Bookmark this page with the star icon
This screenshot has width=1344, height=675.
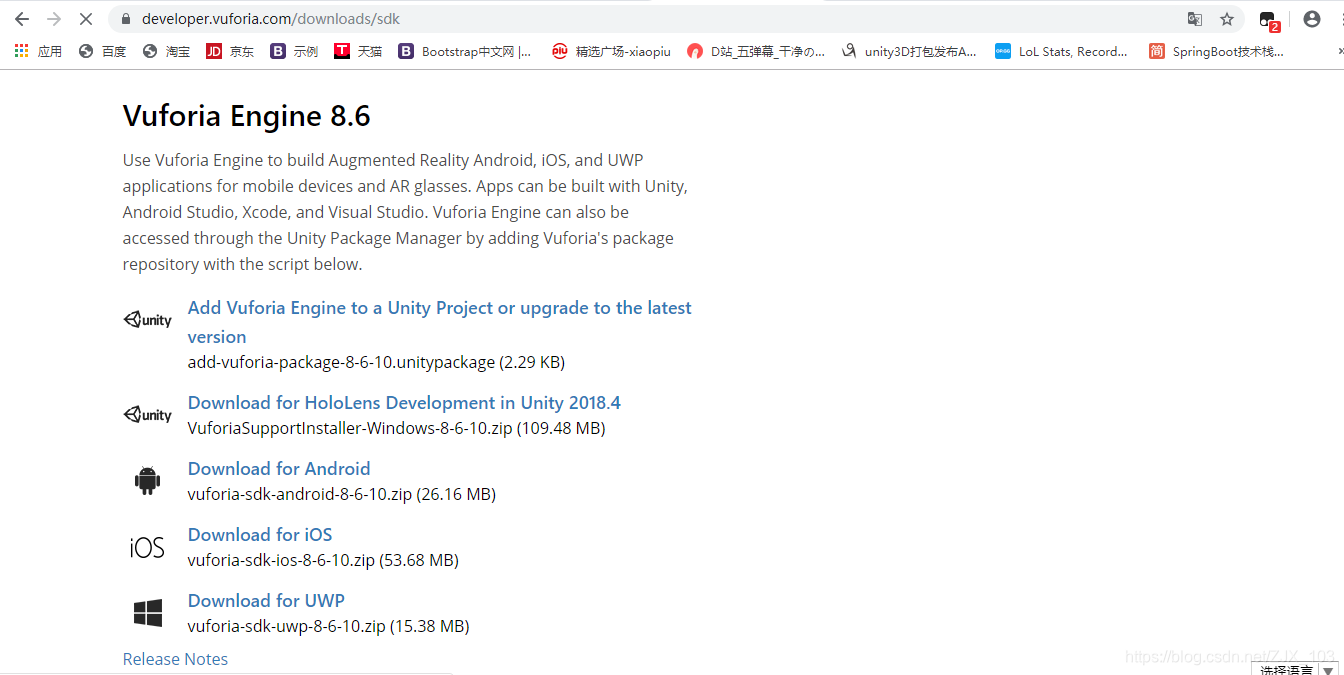[1227, 19]
